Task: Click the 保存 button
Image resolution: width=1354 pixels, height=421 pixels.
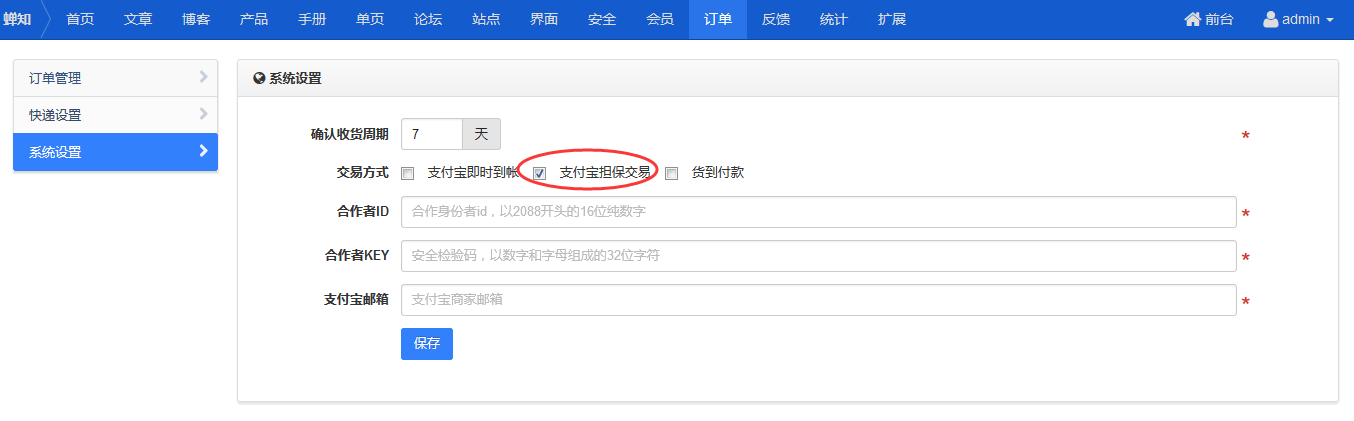Action: (x=427, y=343)
